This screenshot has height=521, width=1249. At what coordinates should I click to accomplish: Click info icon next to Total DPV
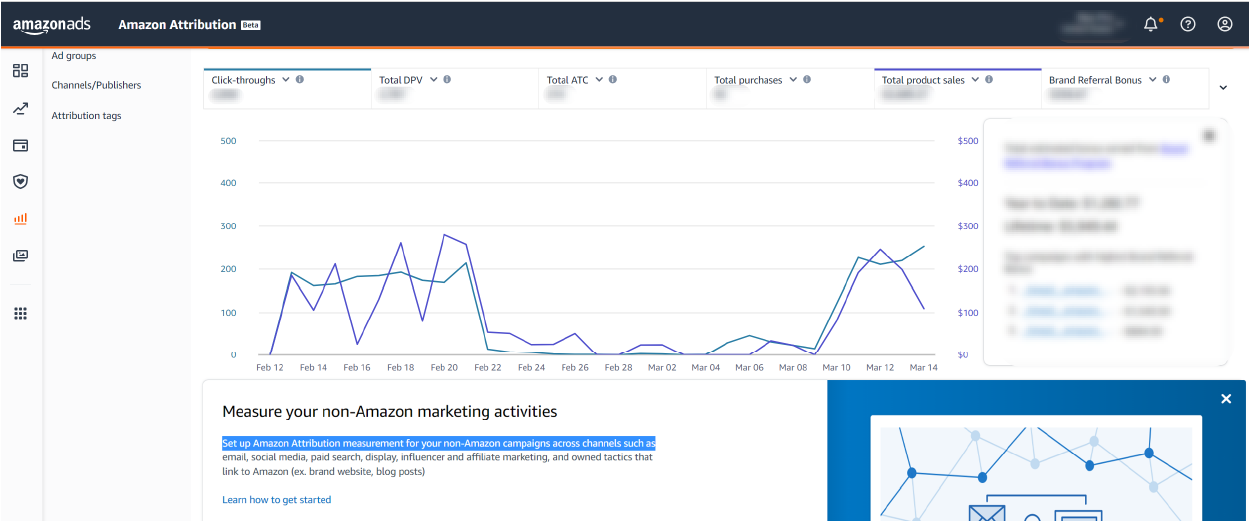(x=447, y=79)
